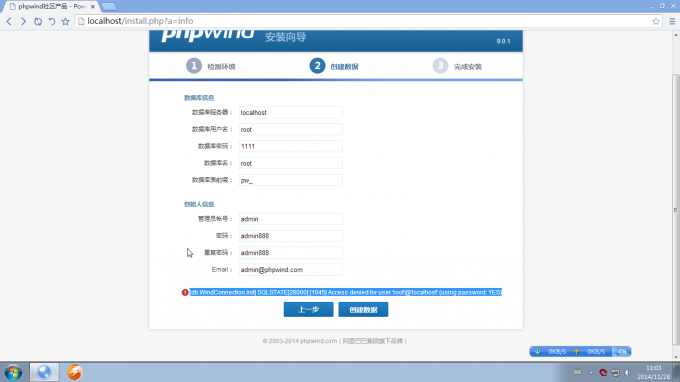Click version number 9.0.1
680x382 pixels.
coord(503,41)
